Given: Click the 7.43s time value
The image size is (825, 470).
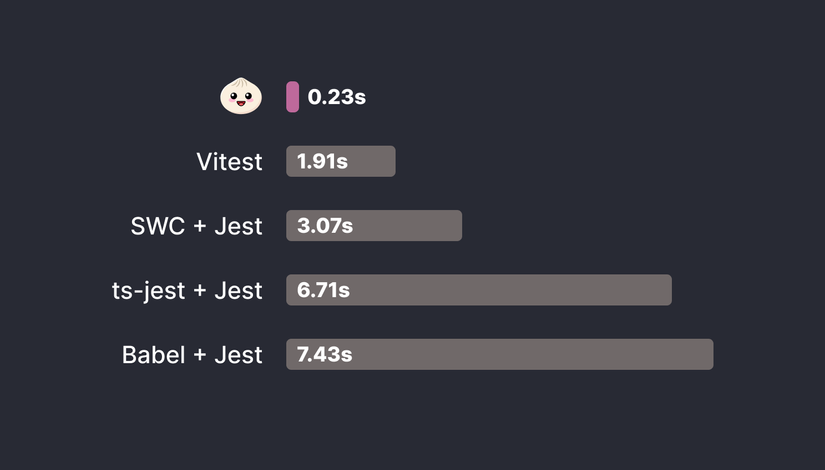Looking at the screenshot, I should tap(325, 354).
